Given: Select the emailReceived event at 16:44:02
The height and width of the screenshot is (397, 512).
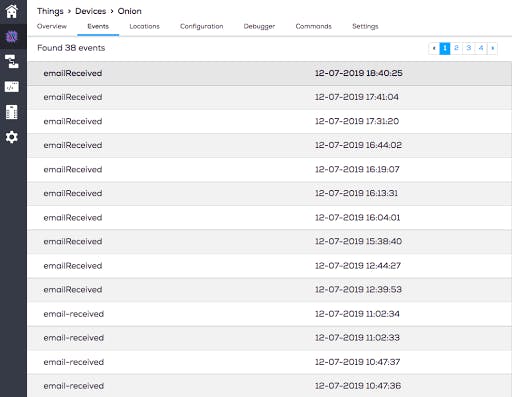Looking at the screenshot, I should click(270, 145).
